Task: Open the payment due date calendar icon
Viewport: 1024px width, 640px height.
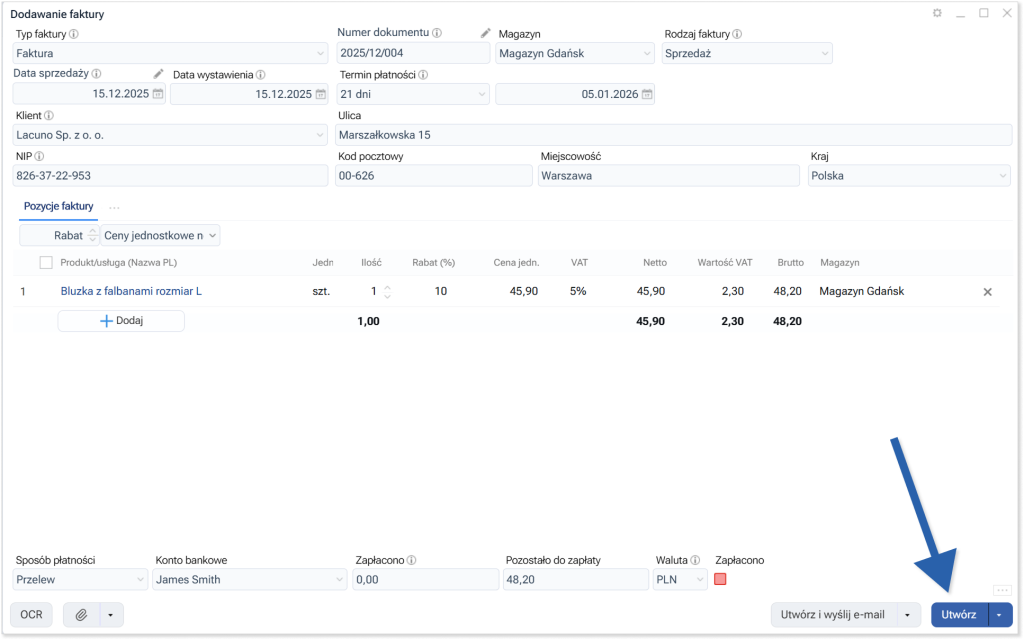Action: tap(647, 94)
